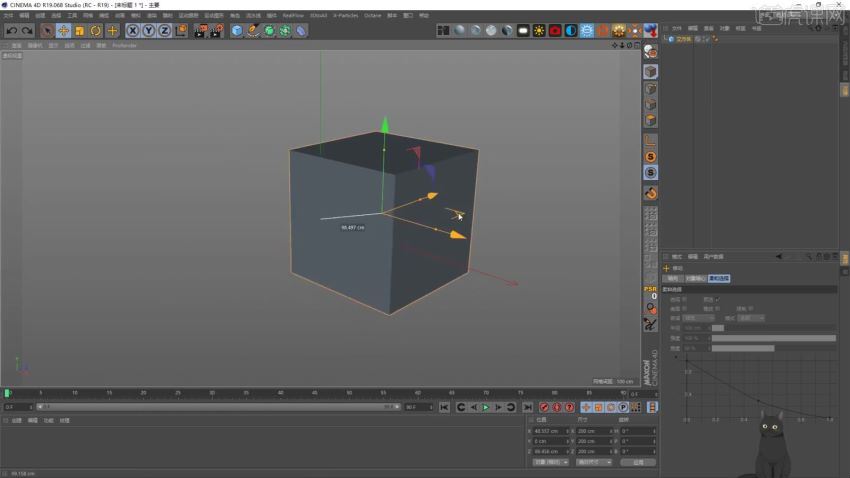Click the Strength slider bar
Image resolution: width=850 pixels, height=478 pixels.
coord(774,338)
